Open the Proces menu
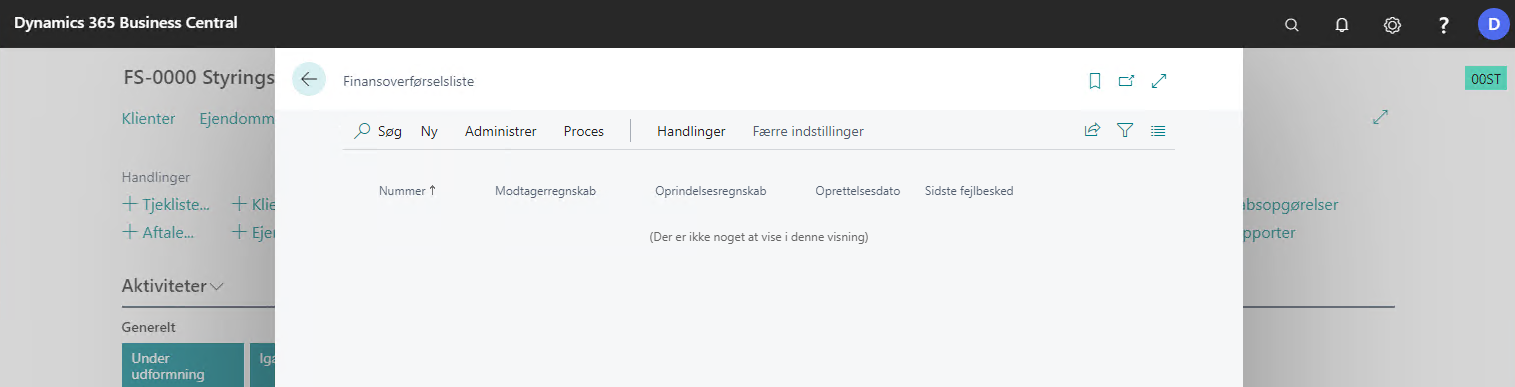This screenshot has width=1515, height=387. (584, 131)
